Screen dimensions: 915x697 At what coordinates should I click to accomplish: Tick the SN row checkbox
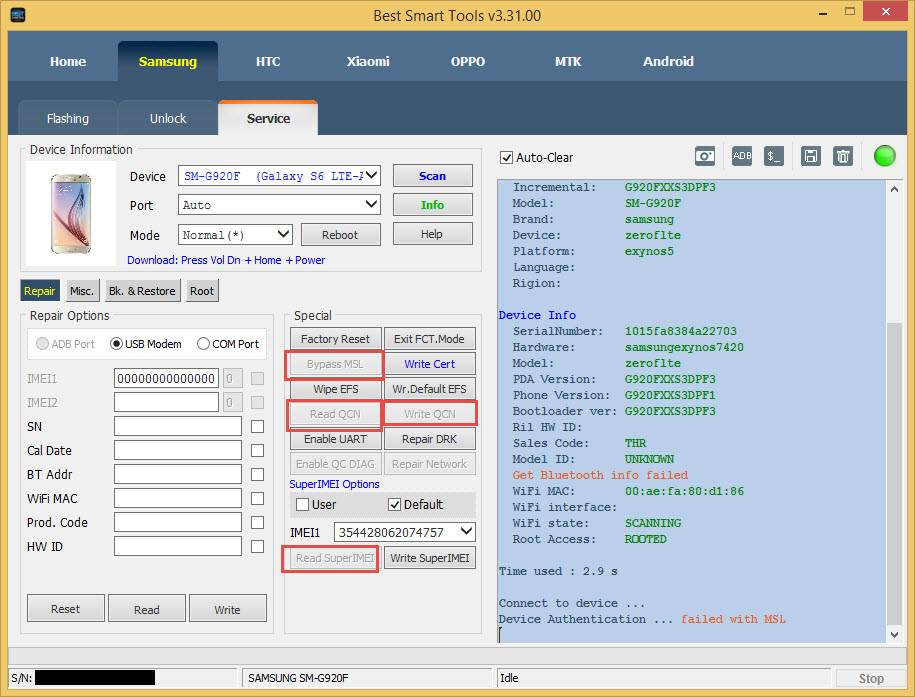click(257, 427)
